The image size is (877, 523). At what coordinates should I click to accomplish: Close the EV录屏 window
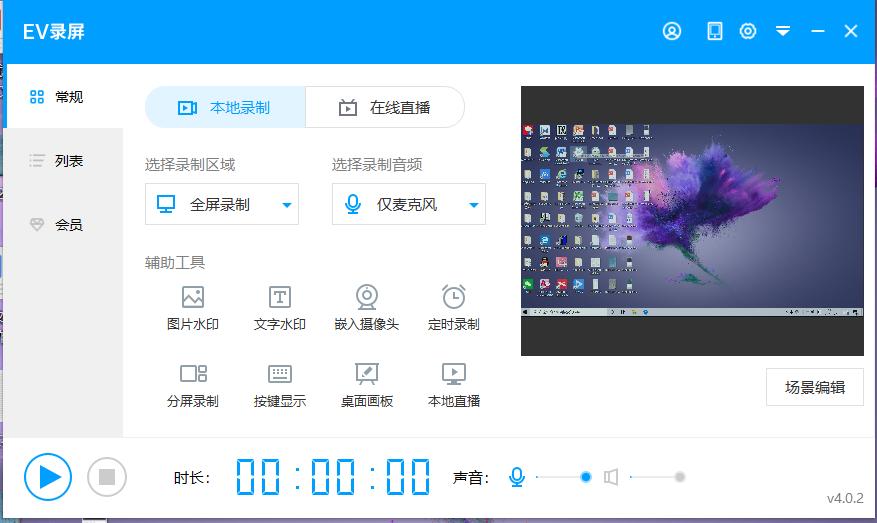851,31
